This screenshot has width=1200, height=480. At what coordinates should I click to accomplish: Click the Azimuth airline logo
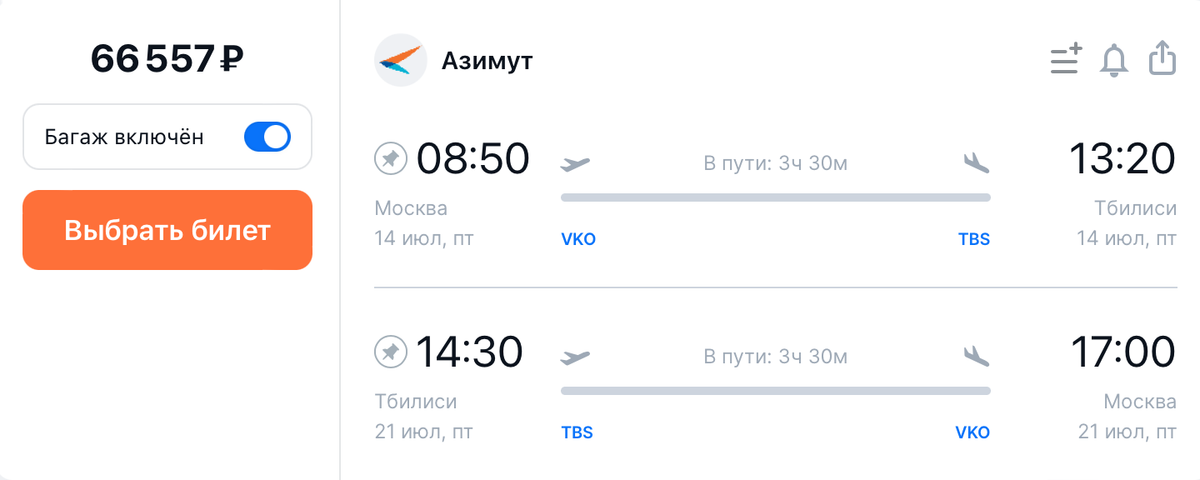click(400, 61)
